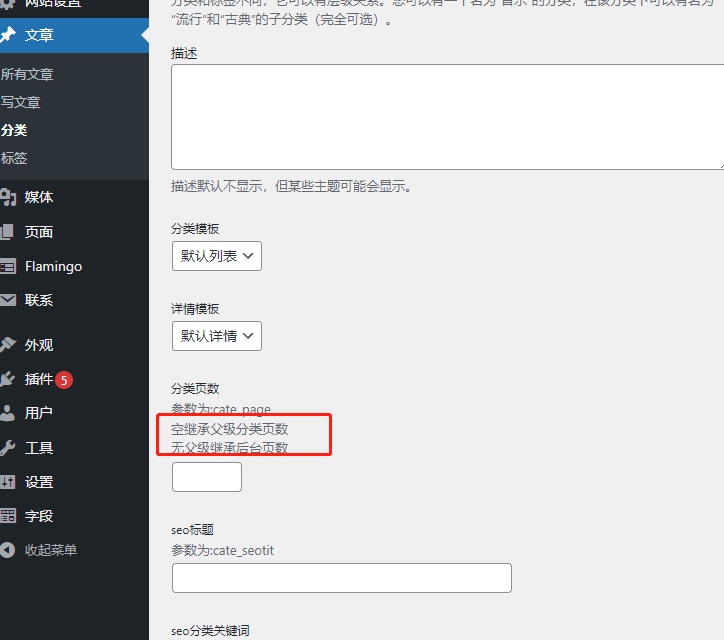The height and width of the screenshot is (640, 724).
Task: Click the 设置 sliders icon
Action: [8, 482]
